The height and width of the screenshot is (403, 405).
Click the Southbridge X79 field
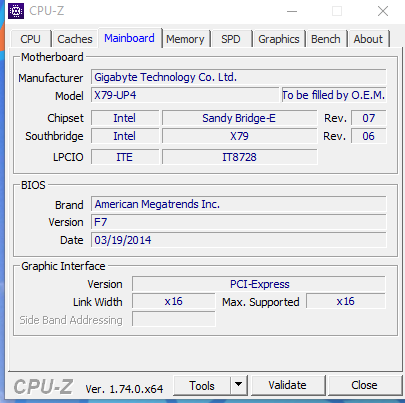pyautogui.click(x=239, y=136)
